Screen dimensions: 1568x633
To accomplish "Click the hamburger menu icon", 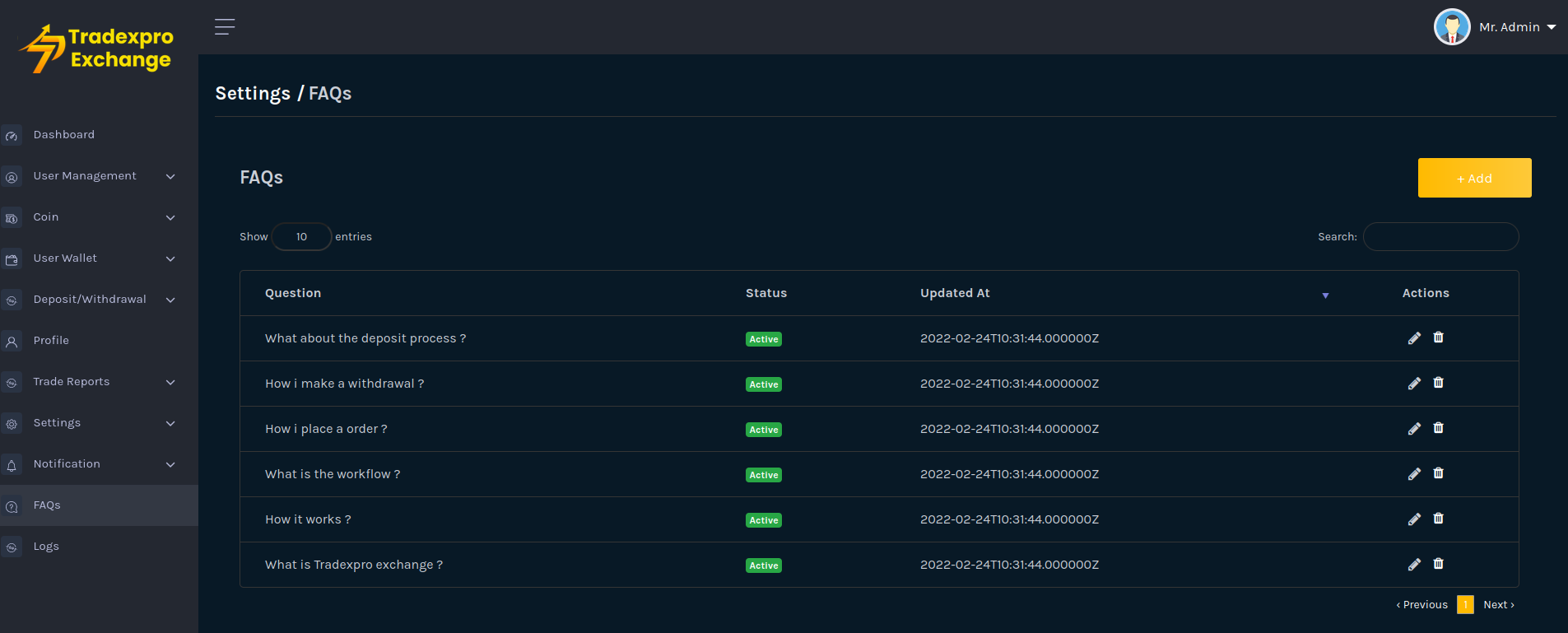I will 225,27.
